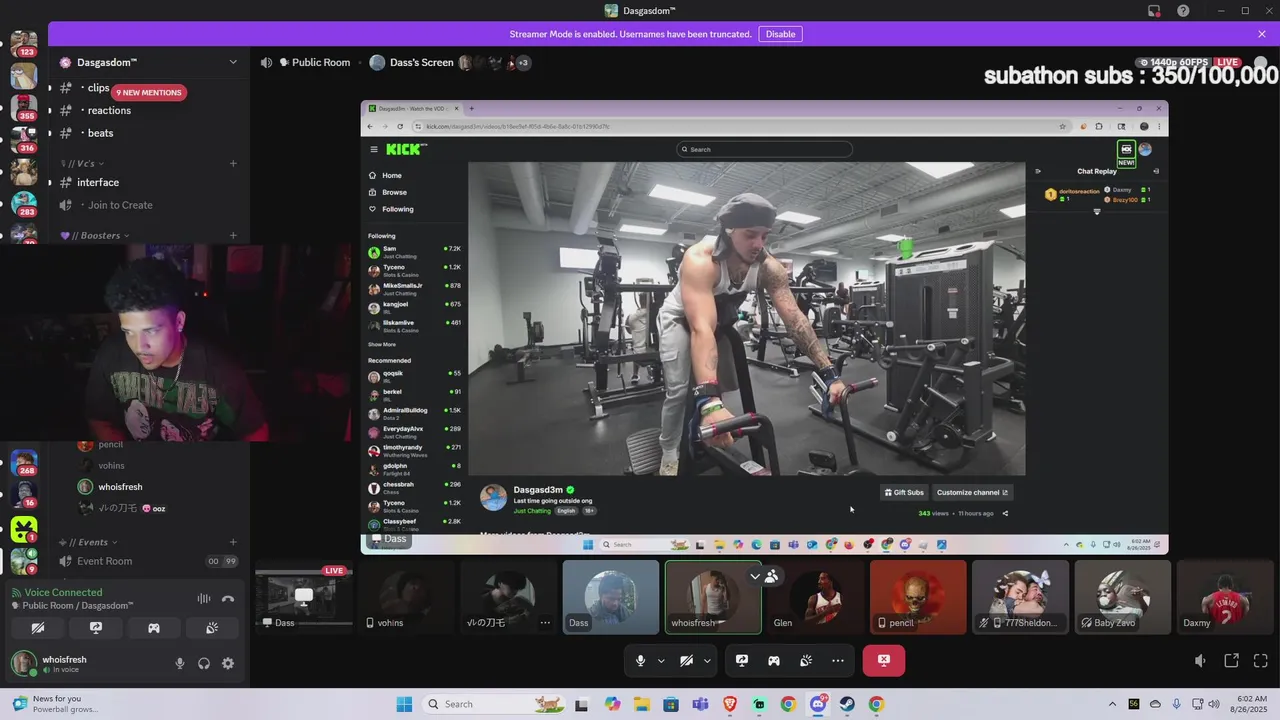Screen dimensions: 1280x720
Task: Create a channel in the // Events category
Action: click(233, 542)
